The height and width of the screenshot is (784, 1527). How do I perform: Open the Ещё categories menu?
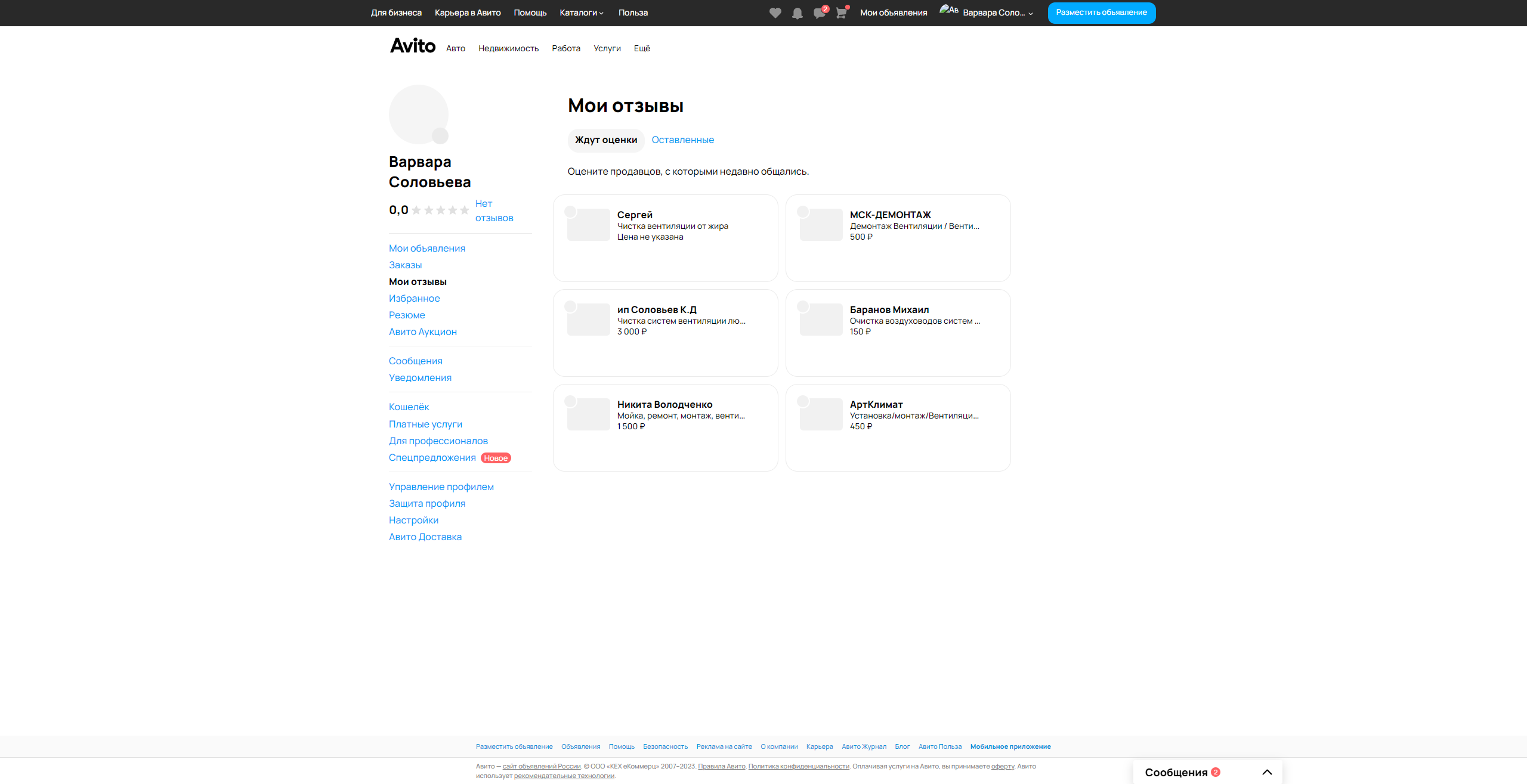coord(642,48)
